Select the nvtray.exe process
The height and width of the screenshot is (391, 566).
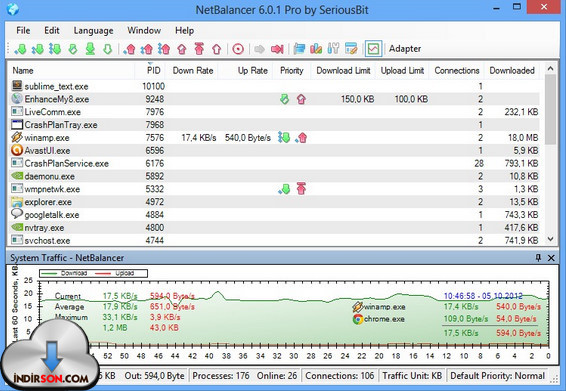point(274,228)
